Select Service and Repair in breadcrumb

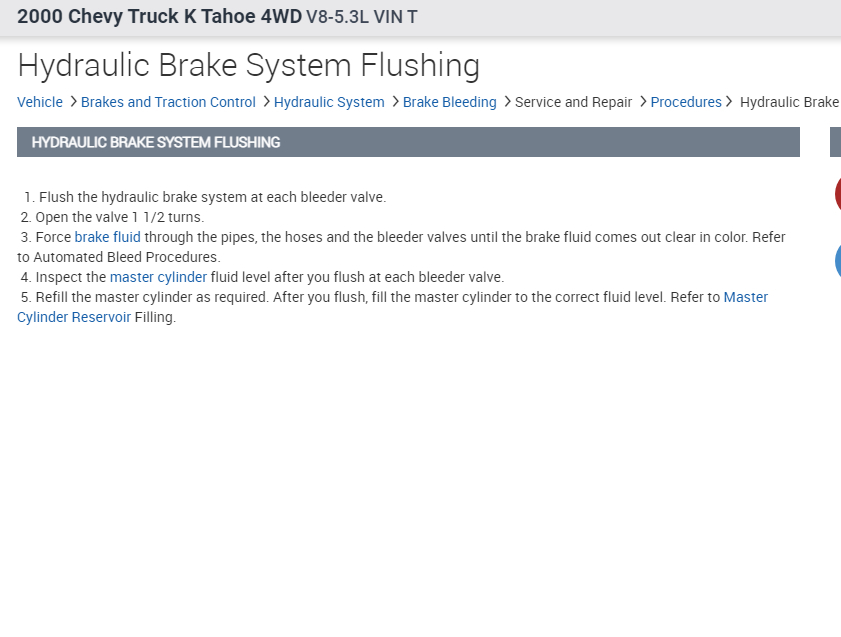coord(573,102)
